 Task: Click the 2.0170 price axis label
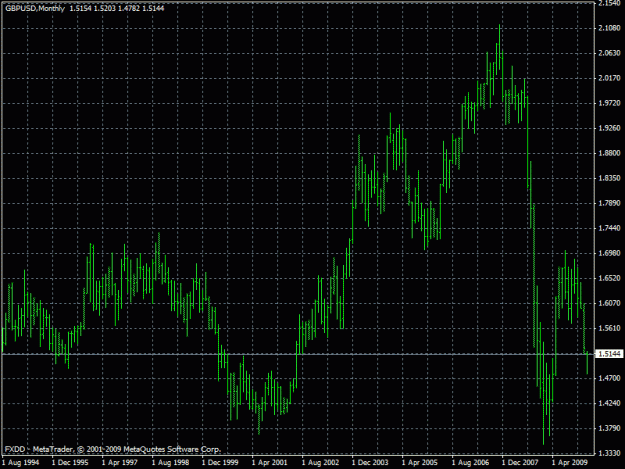[x=609, y=78]
